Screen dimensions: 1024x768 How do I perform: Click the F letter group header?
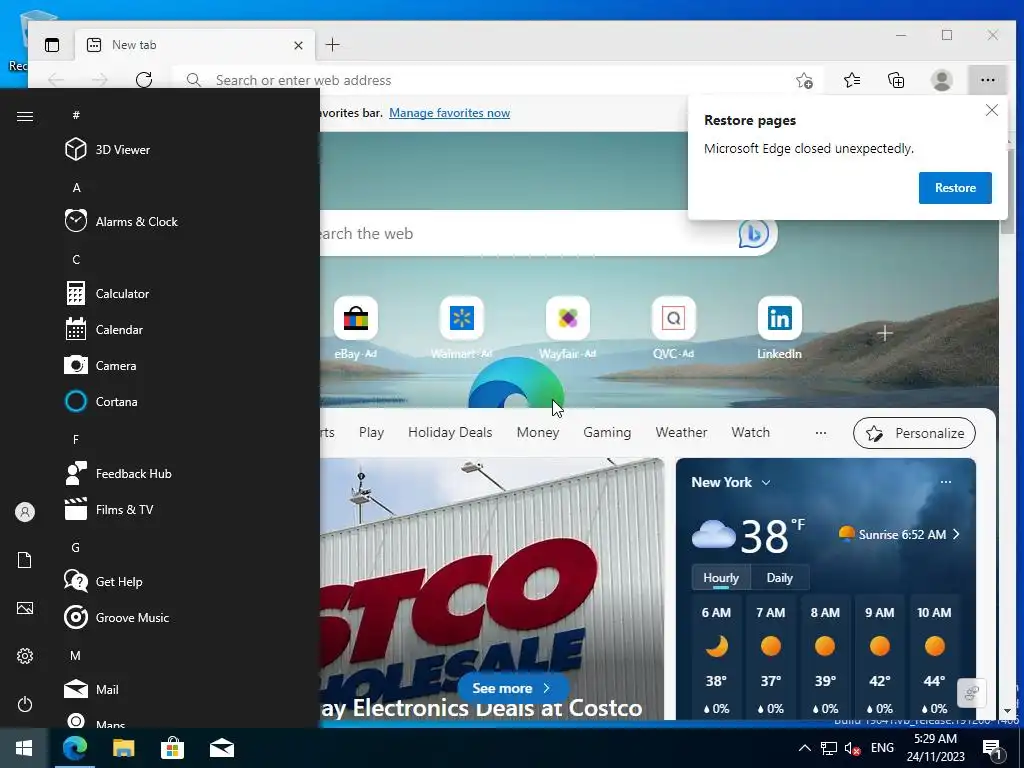[76, 440]
